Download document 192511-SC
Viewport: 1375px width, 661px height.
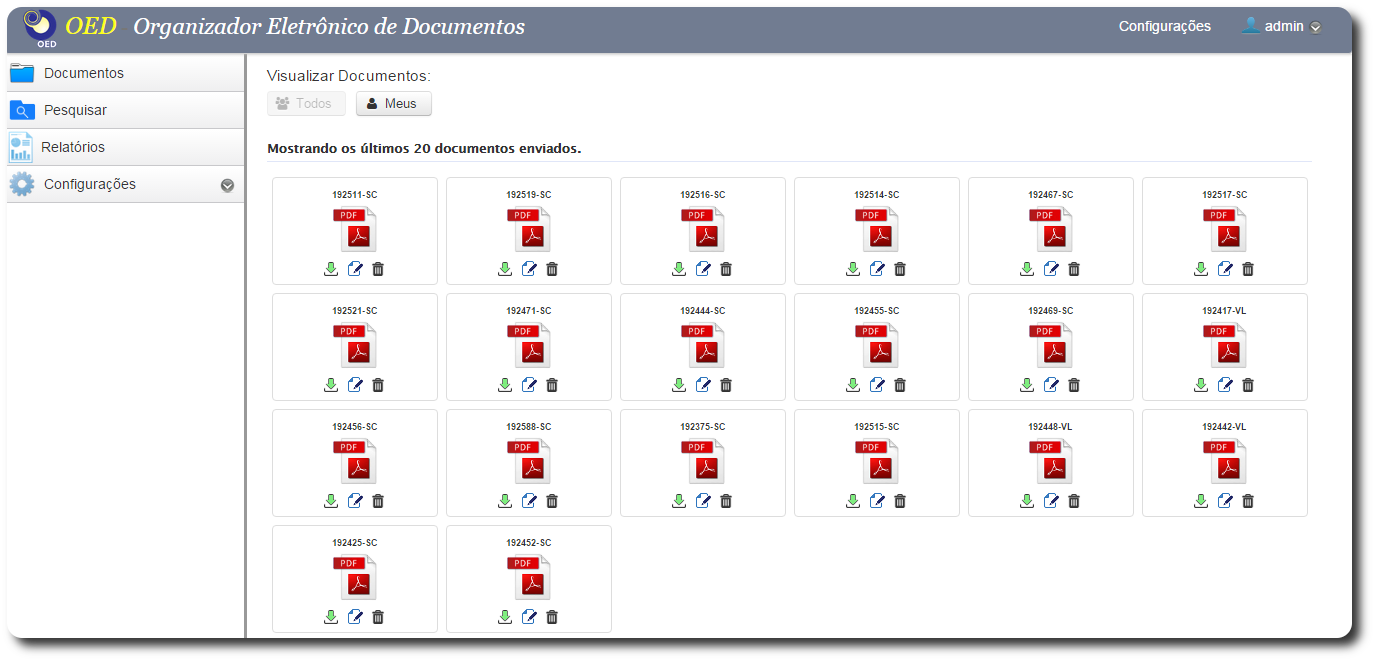coord(331,269)
